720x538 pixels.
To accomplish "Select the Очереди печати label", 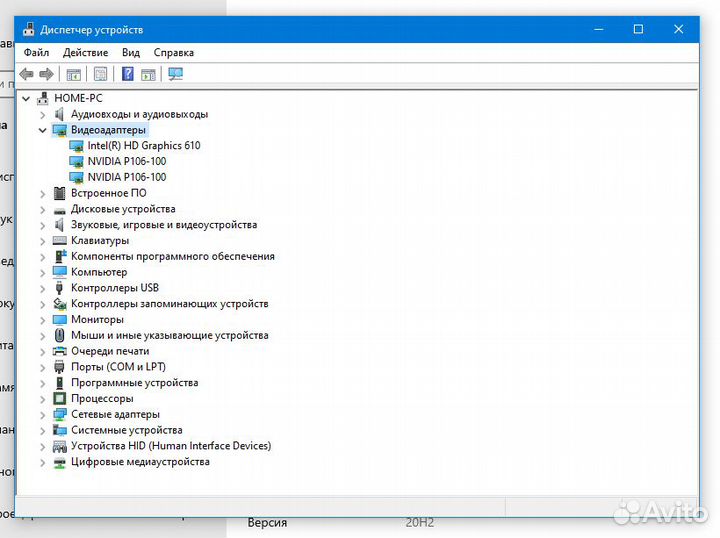I will pyautogui.click(x=110, y=351).
